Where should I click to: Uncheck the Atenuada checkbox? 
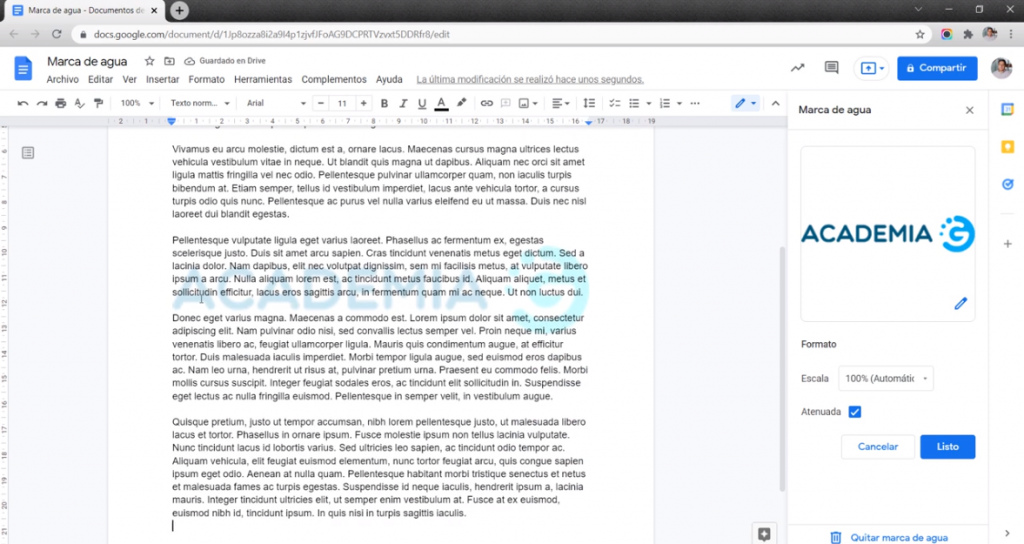854,411
